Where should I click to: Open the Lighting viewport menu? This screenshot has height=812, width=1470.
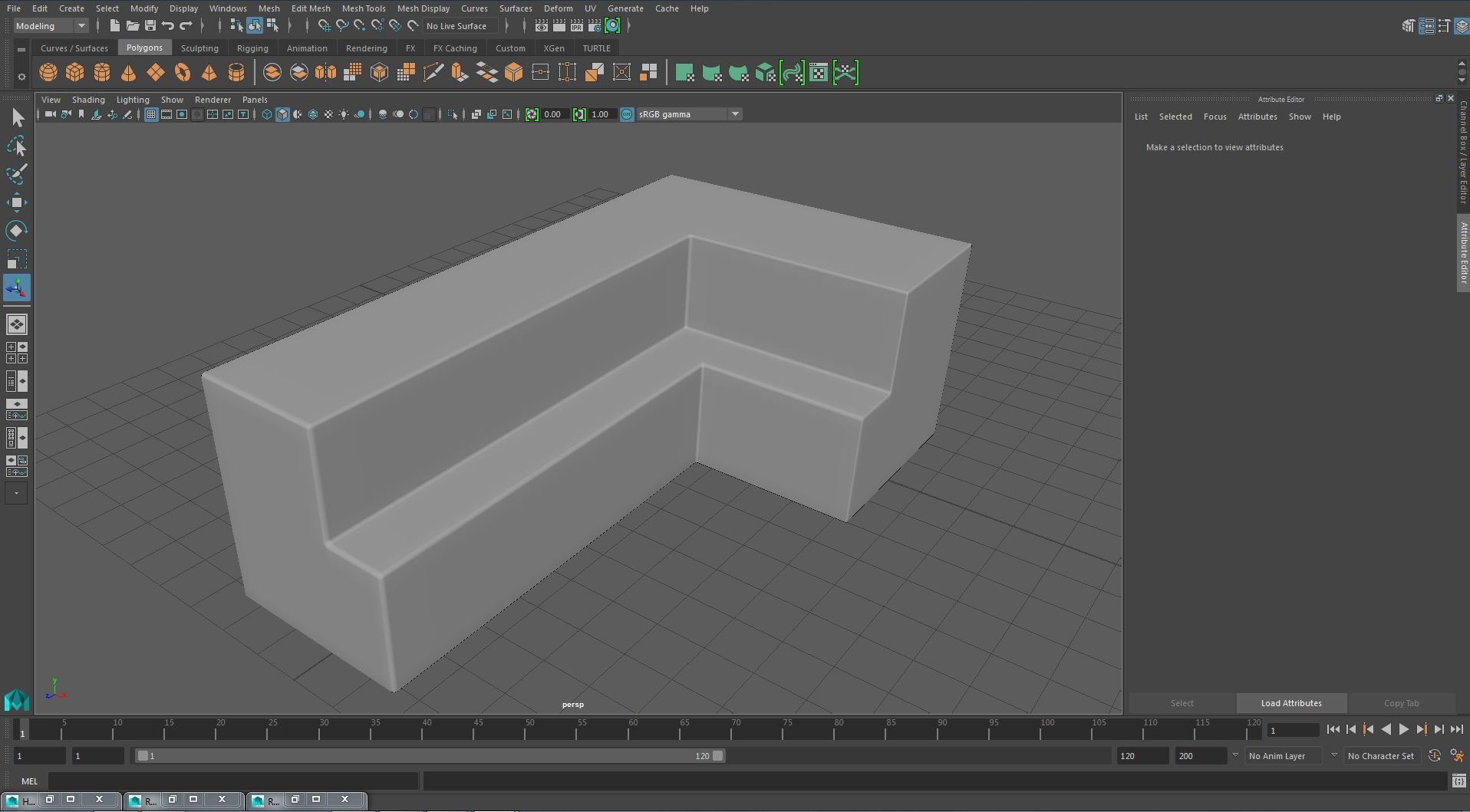pyautogui.click(x=133, y=100)
